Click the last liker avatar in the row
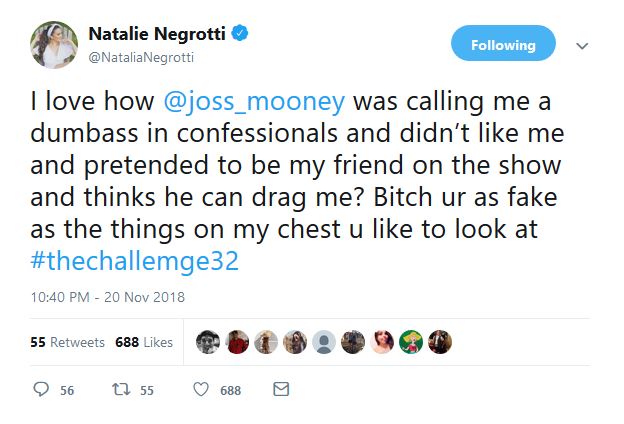624x424 pixels. (x=439, y=342)
